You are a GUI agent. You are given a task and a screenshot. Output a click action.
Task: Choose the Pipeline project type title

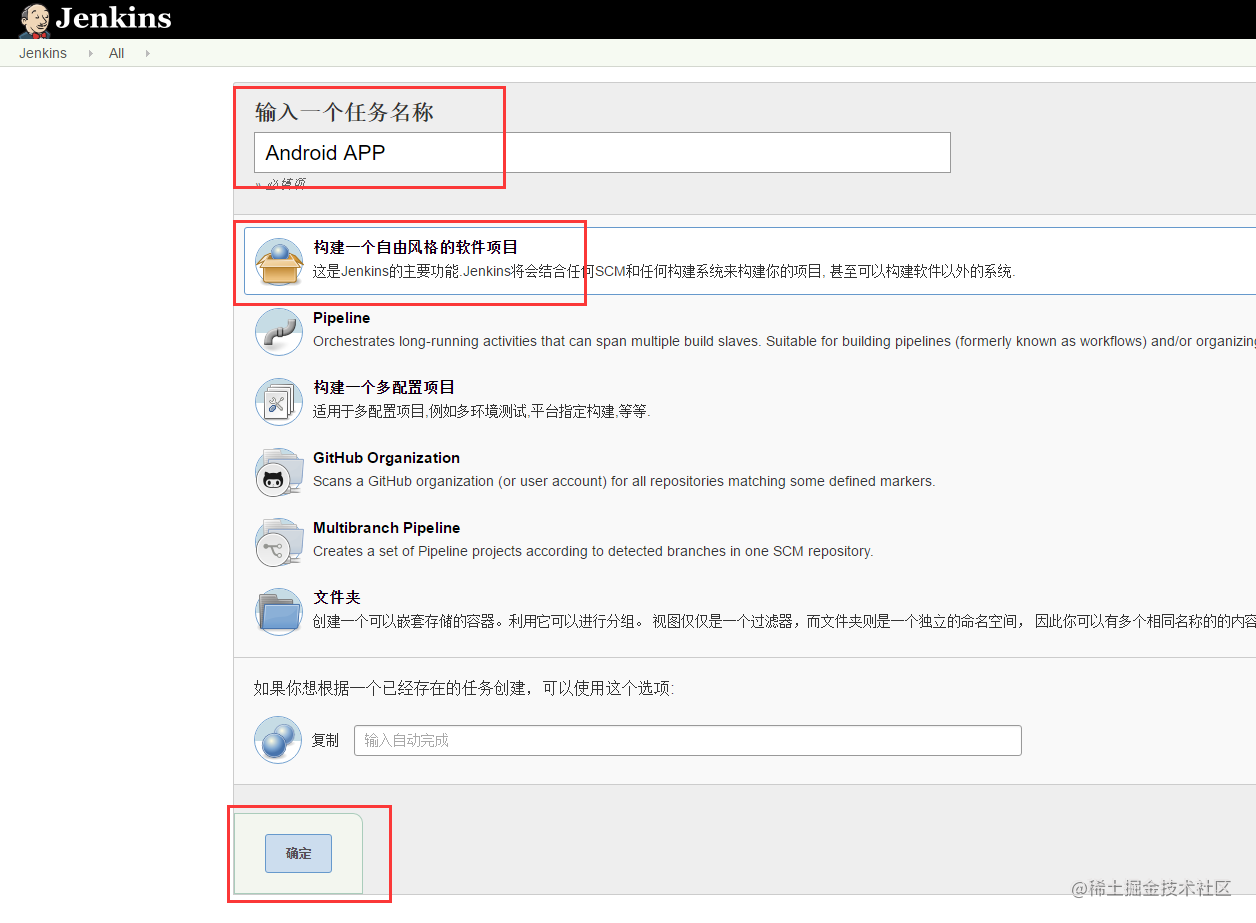pyautogui.click(x=341, y=318)
